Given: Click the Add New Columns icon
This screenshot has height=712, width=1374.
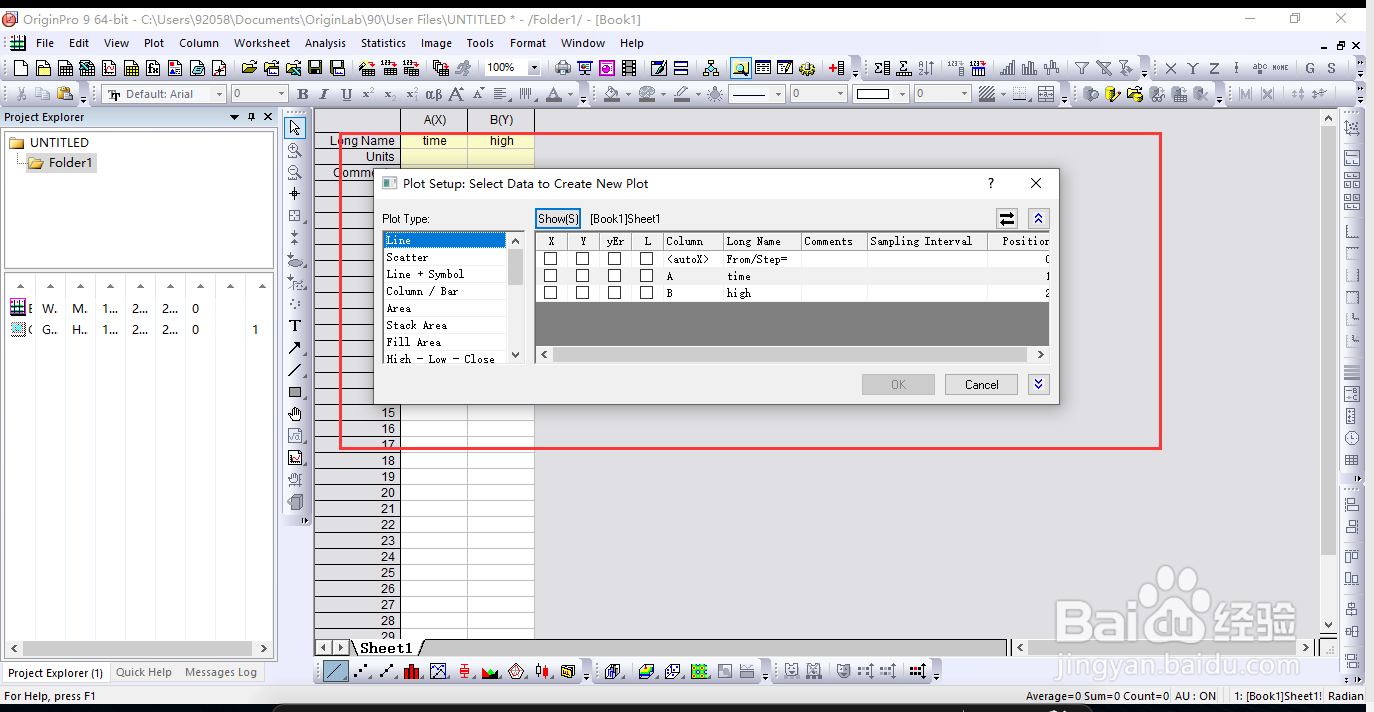Looking at the screenshot, I should point(837,68).
